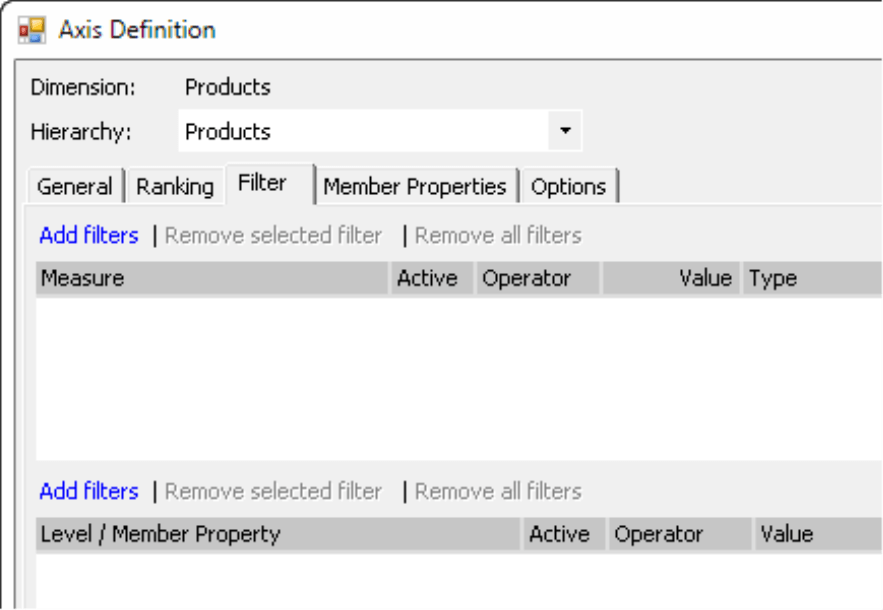Click Remove selected filter above Measure table
This screenshot has height=610, width=883.
[273, 235]
